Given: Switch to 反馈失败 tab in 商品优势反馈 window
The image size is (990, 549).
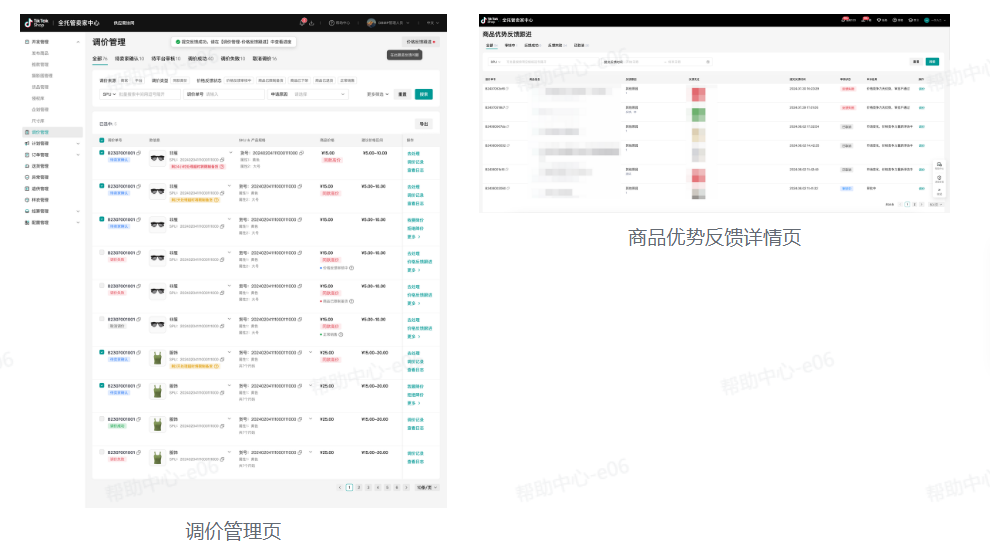Looking at the screenshot, I should (x=556, y=45).
